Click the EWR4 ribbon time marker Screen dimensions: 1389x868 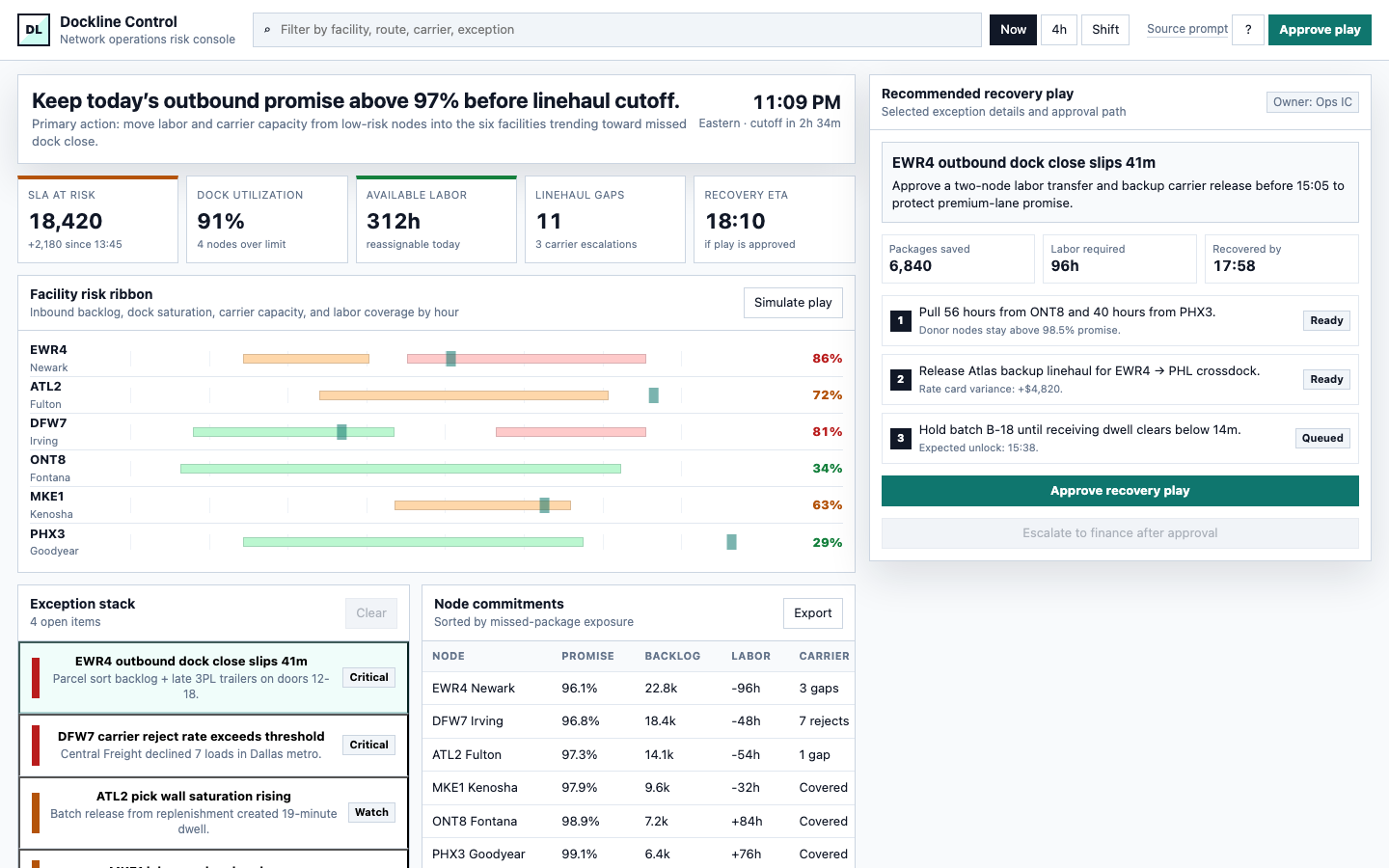(450, 359)
